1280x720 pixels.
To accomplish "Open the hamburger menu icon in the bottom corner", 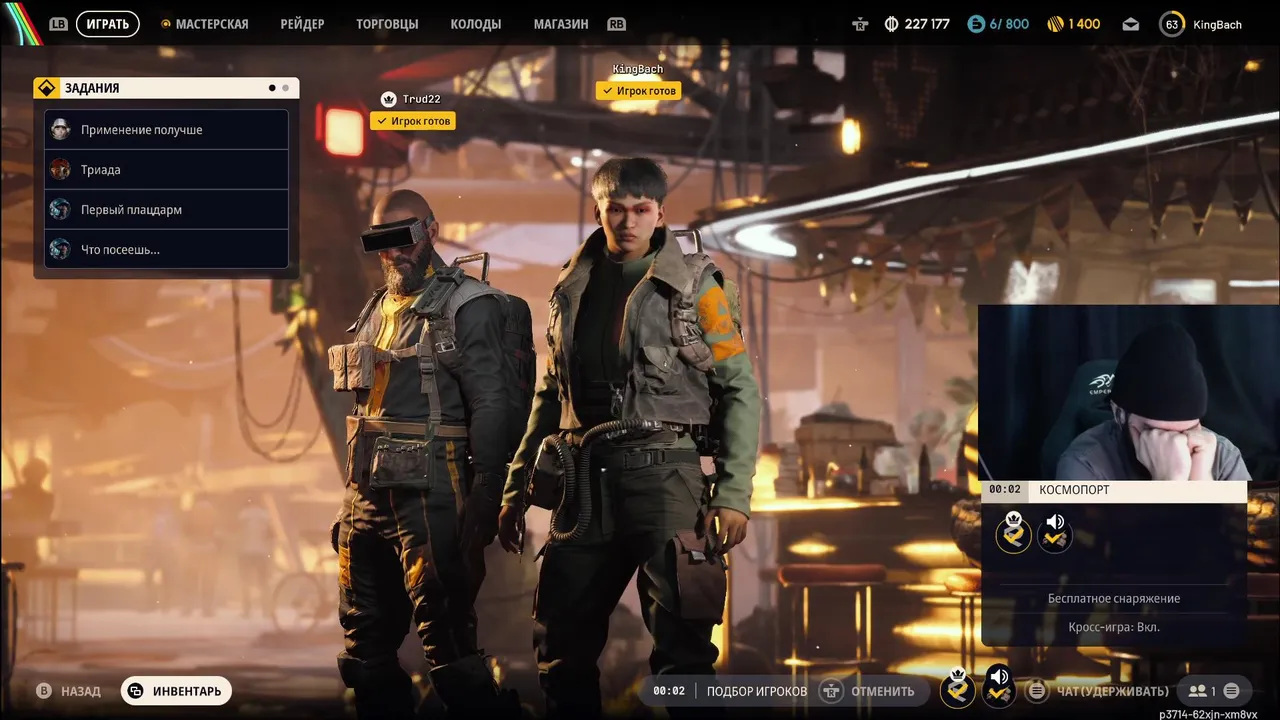I will click(x=1231, y=691).
